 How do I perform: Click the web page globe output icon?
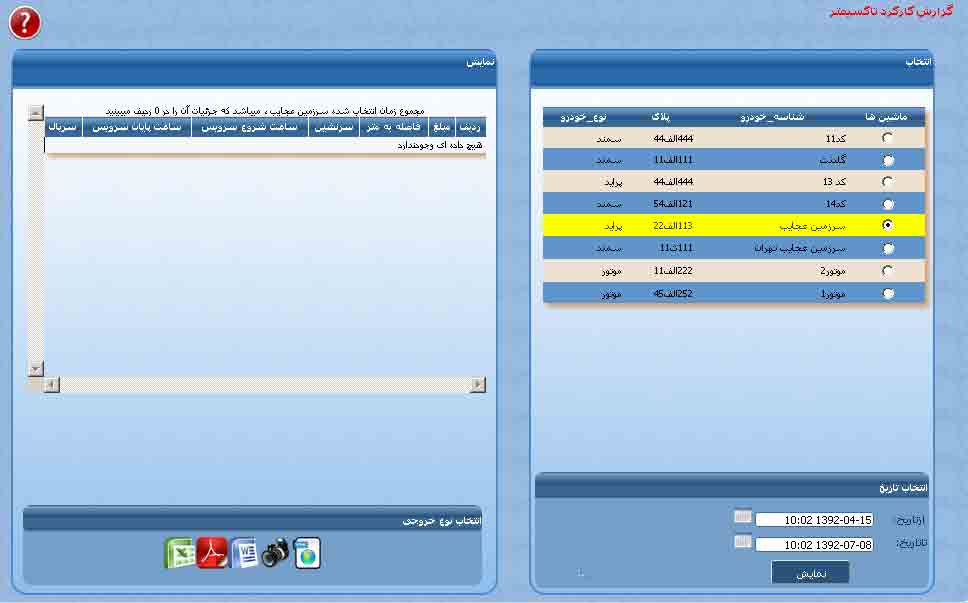tap(307, 553)
